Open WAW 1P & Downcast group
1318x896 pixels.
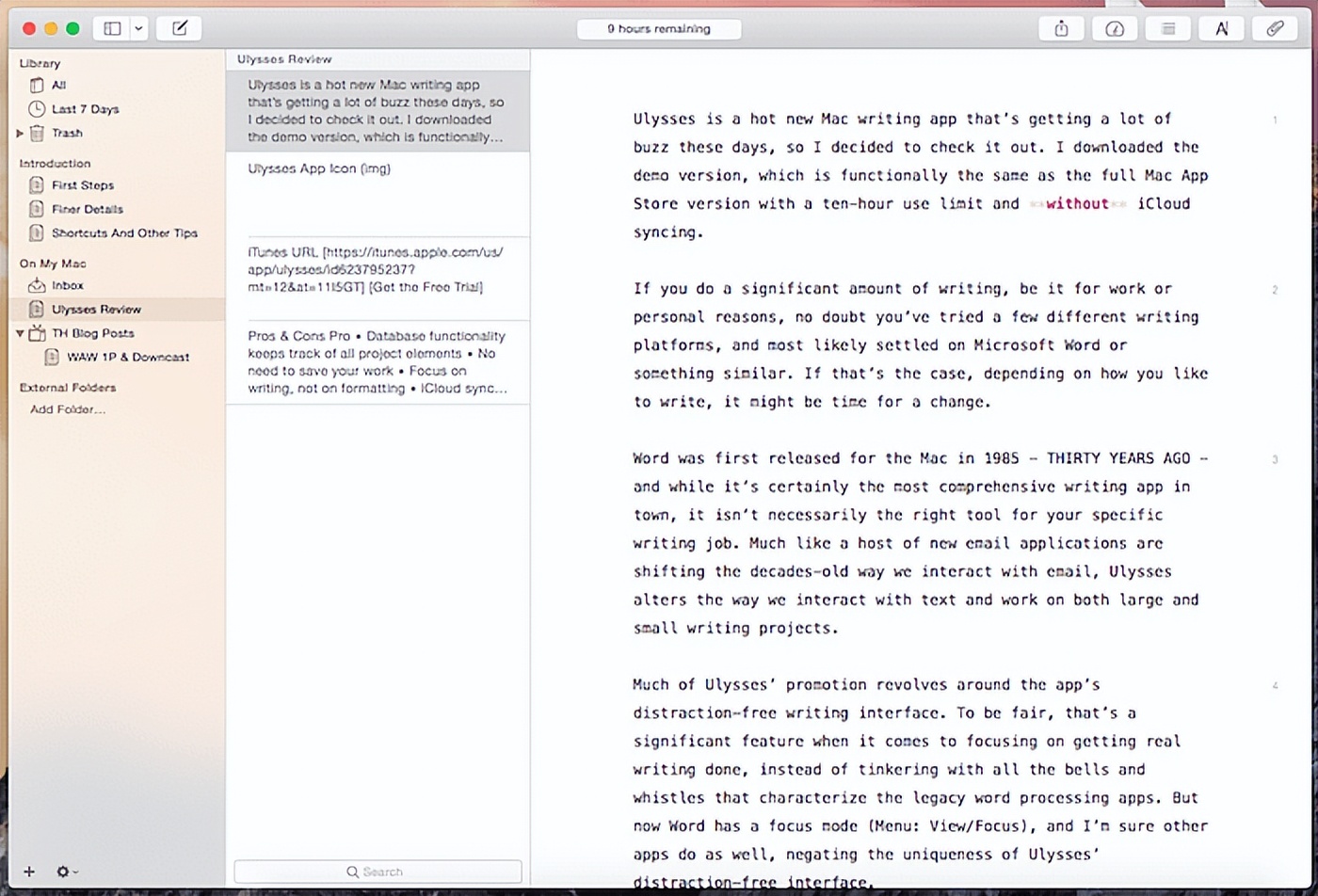pos(128,358)
